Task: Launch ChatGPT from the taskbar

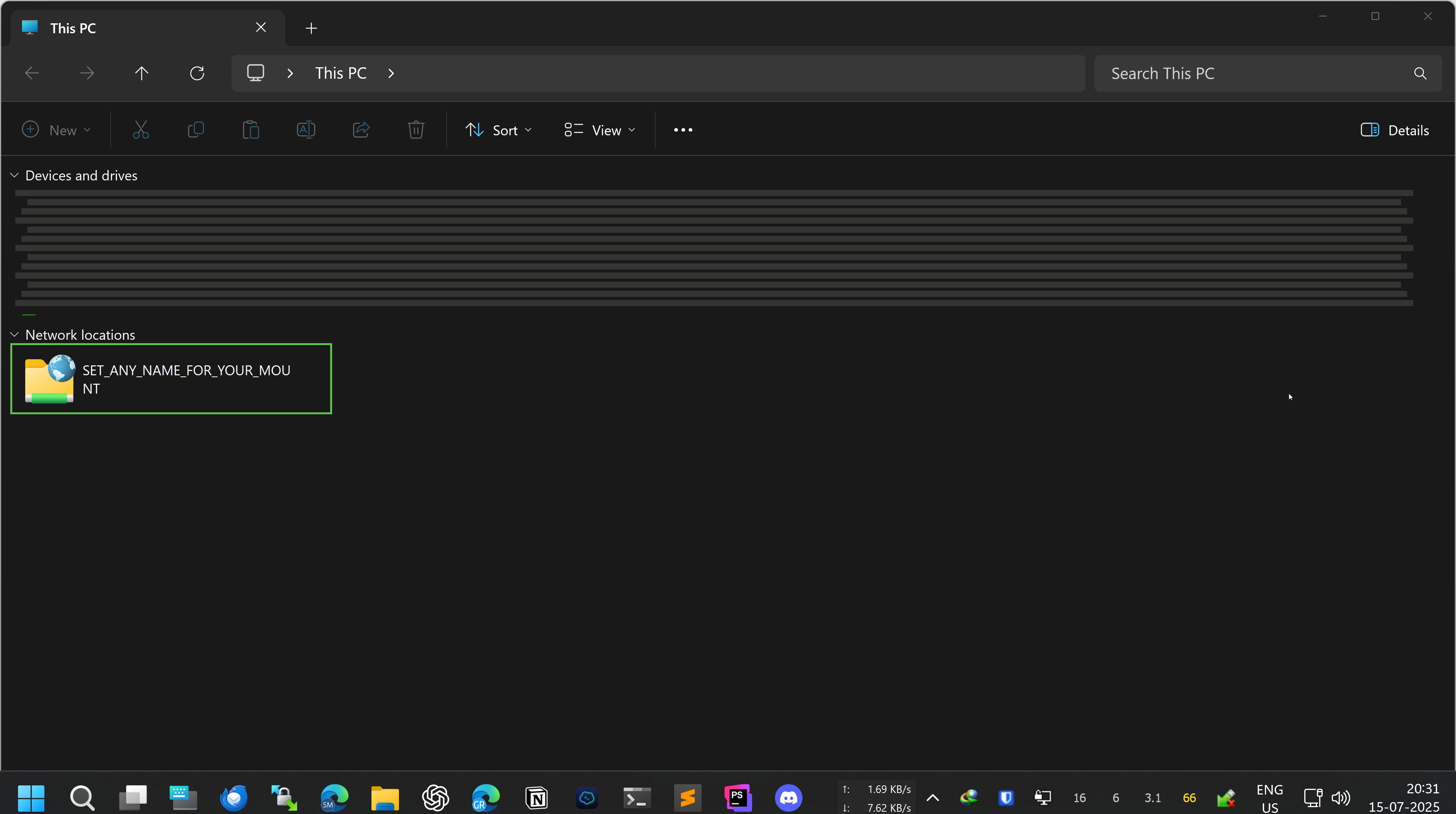Action: pyautogui.click(x=435, y=798)
